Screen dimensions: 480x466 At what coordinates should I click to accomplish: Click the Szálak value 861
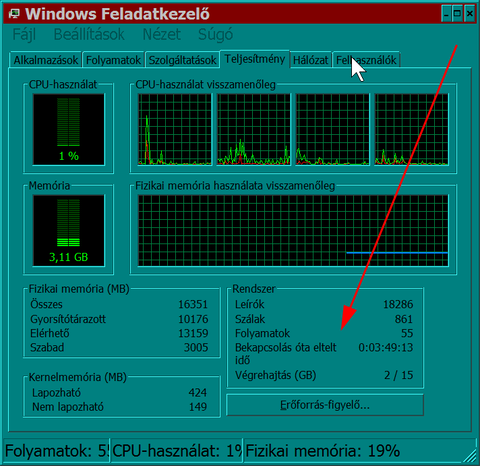click(x=404, y=319)
